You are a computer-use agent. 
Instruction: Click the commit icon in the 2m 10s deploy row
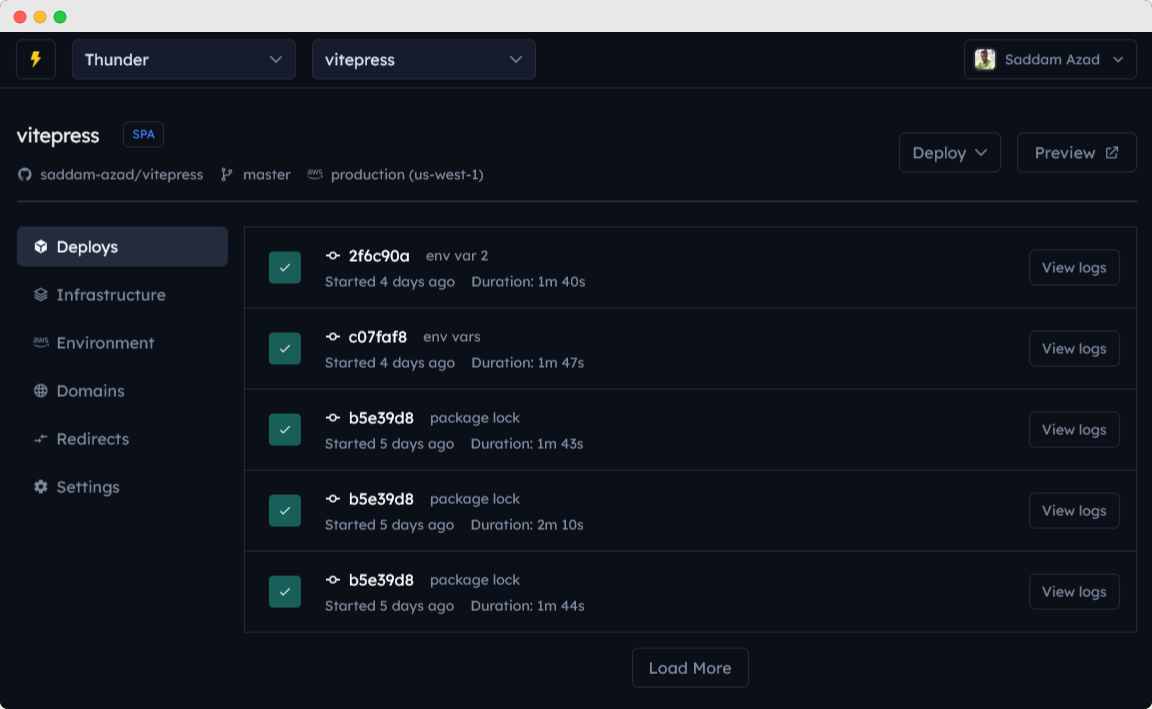point(333,498)
